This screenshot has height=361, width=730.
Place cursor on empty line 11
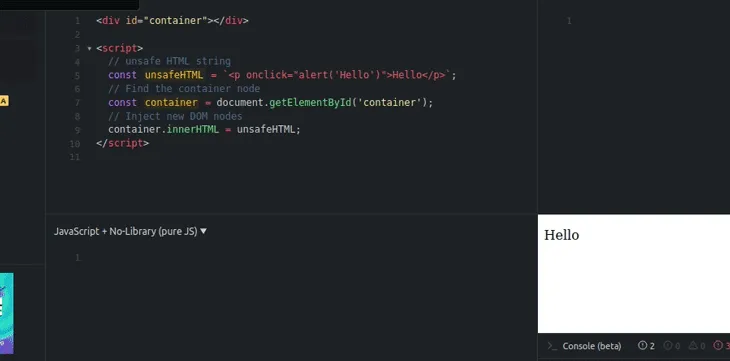307,157
